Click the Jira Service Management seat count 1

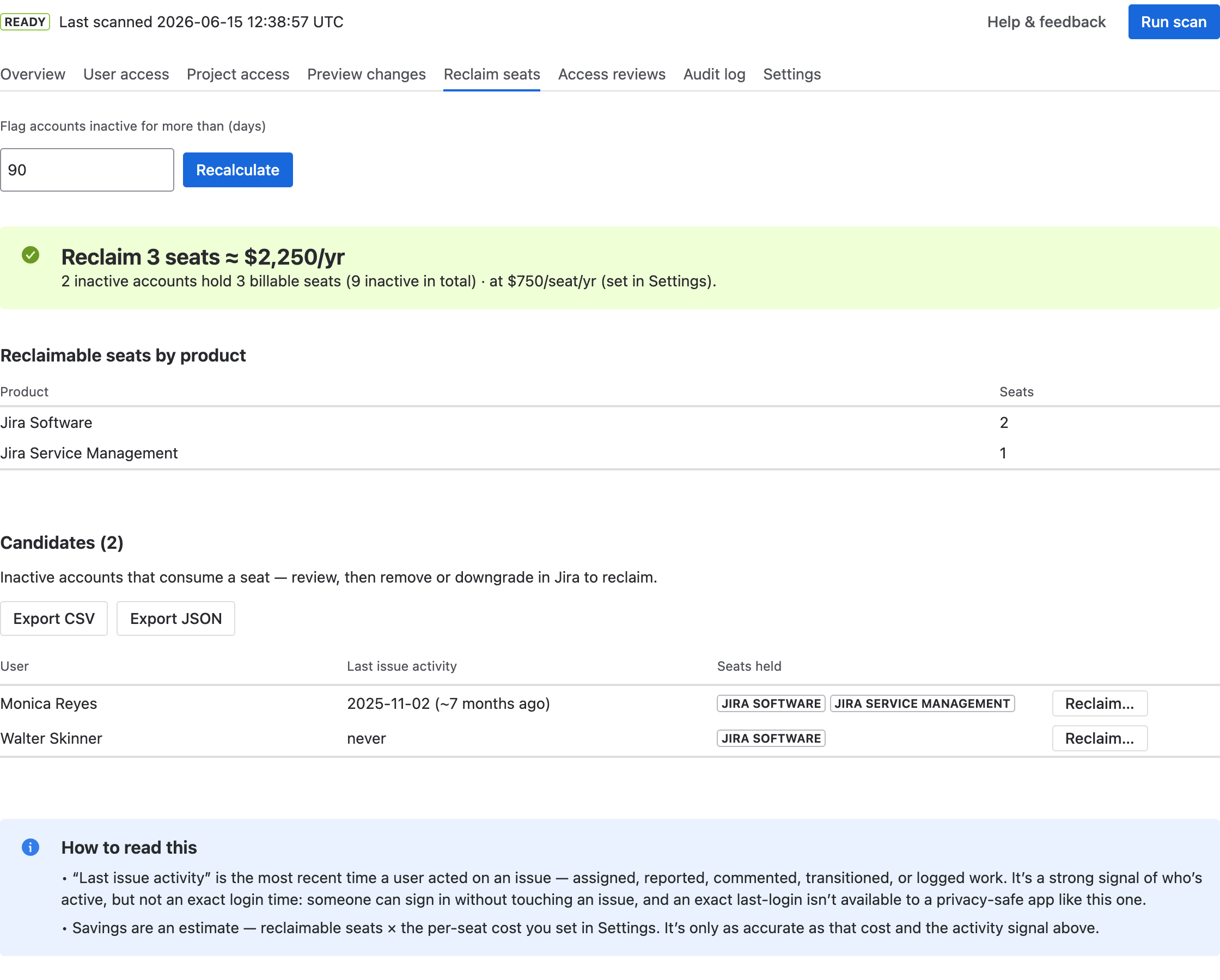click(1003, 453)
